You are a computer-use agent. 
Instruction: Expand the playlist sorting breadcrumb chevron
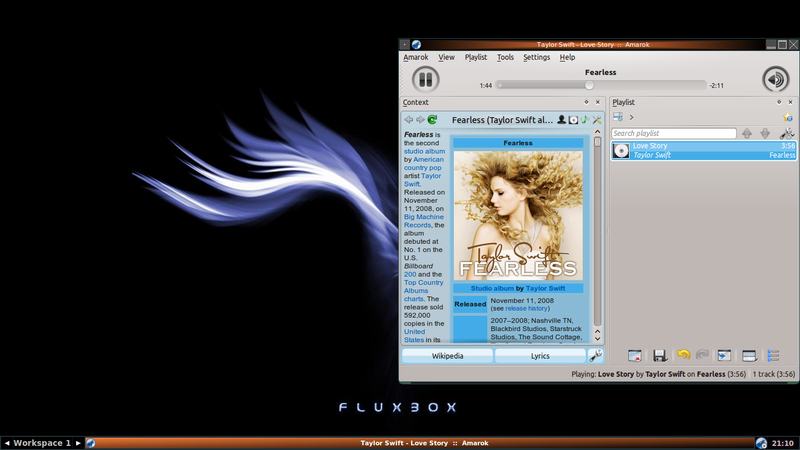click(632, 117)
